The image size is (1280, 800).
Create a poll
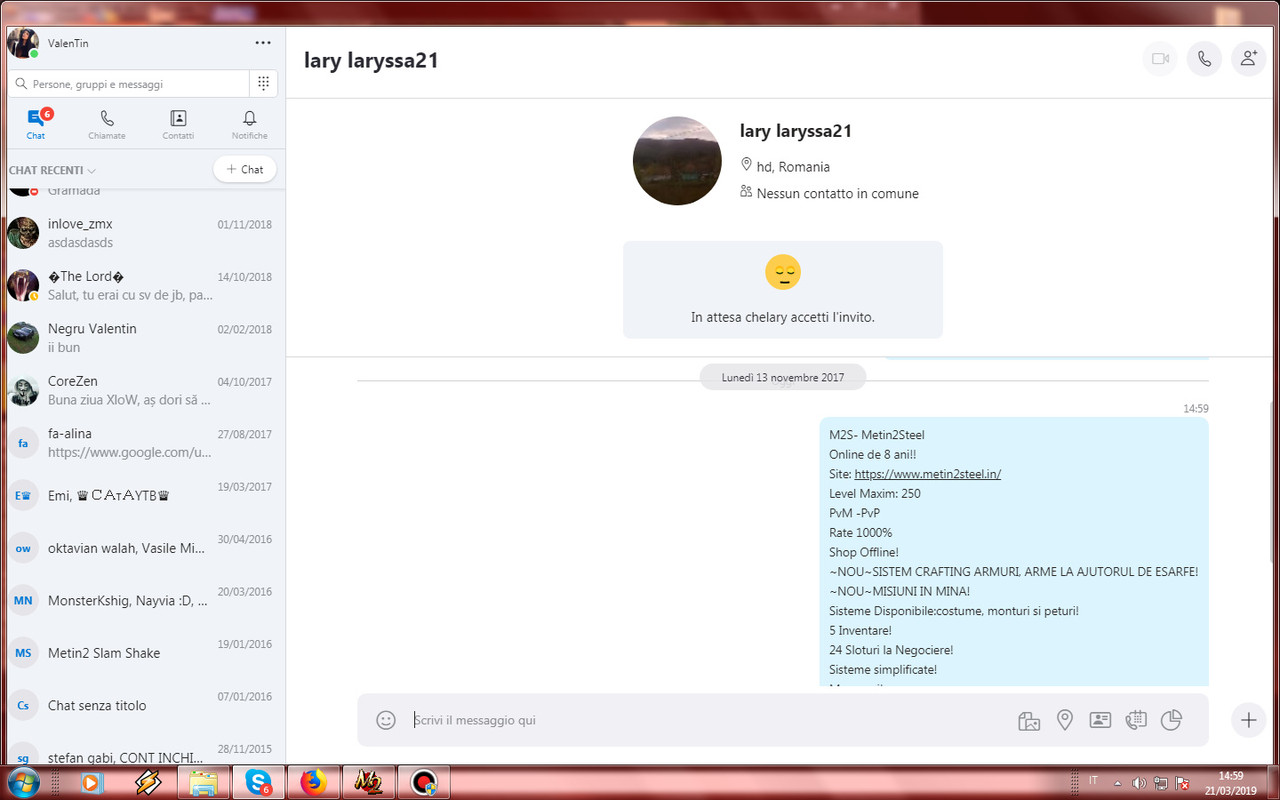pyautogui.click(x=1172, y=720)
